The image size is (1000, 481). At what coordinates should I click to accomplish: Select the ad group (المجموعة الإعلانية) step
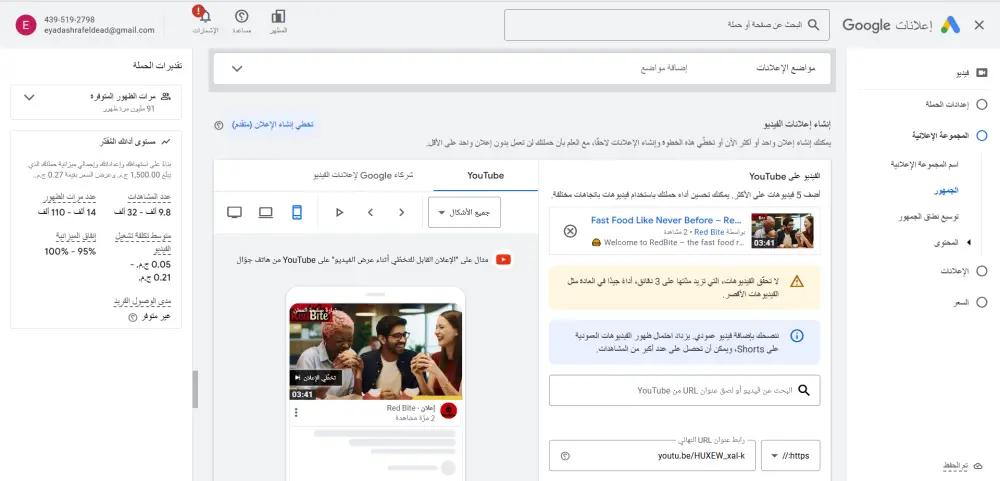point(982,135)
